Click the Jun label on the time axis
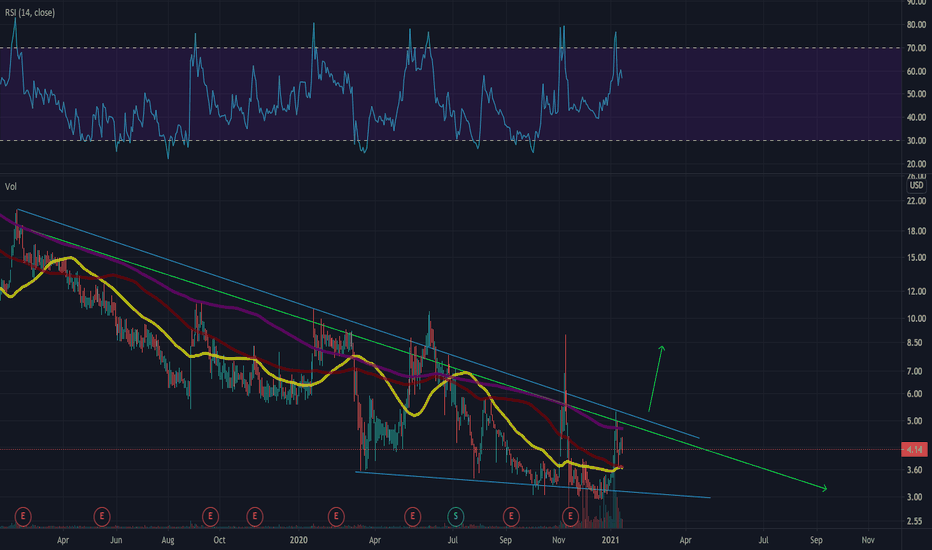Screen dimensions: 932x550 (116, 540)
